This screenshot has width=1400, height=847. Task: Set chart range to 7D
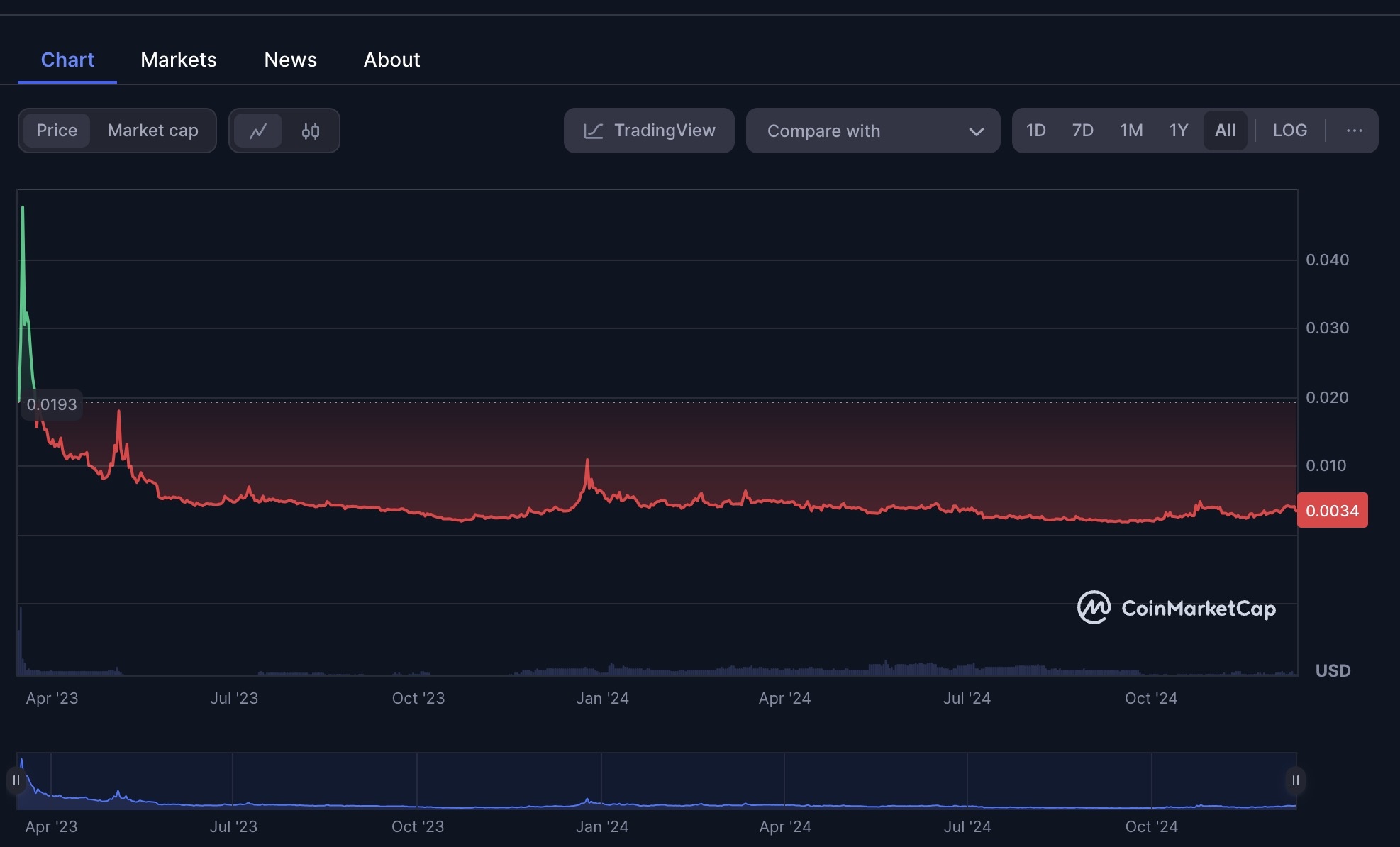coord(1082,131)
